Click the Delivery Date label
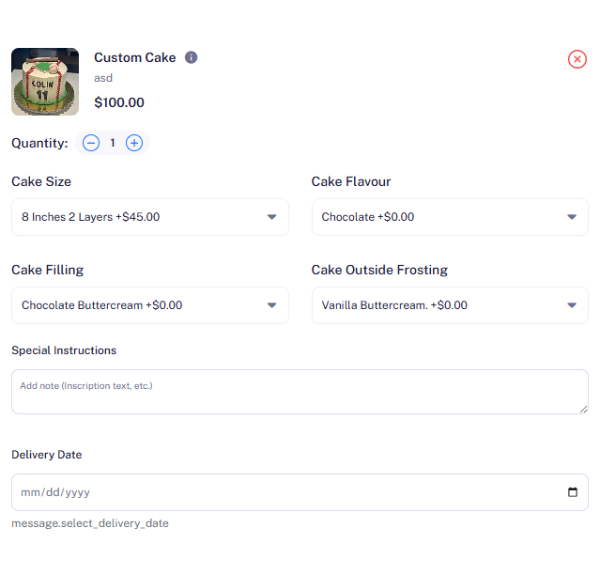The height and width of the screenshot is (570, 600). [47, 455]
